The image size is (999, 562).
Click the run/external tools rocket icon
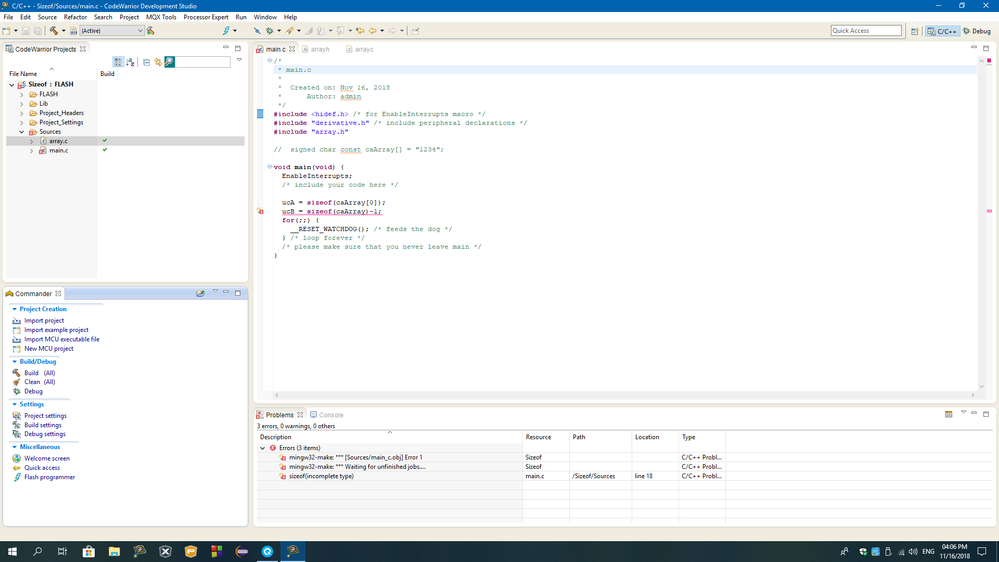click(290, 31)
